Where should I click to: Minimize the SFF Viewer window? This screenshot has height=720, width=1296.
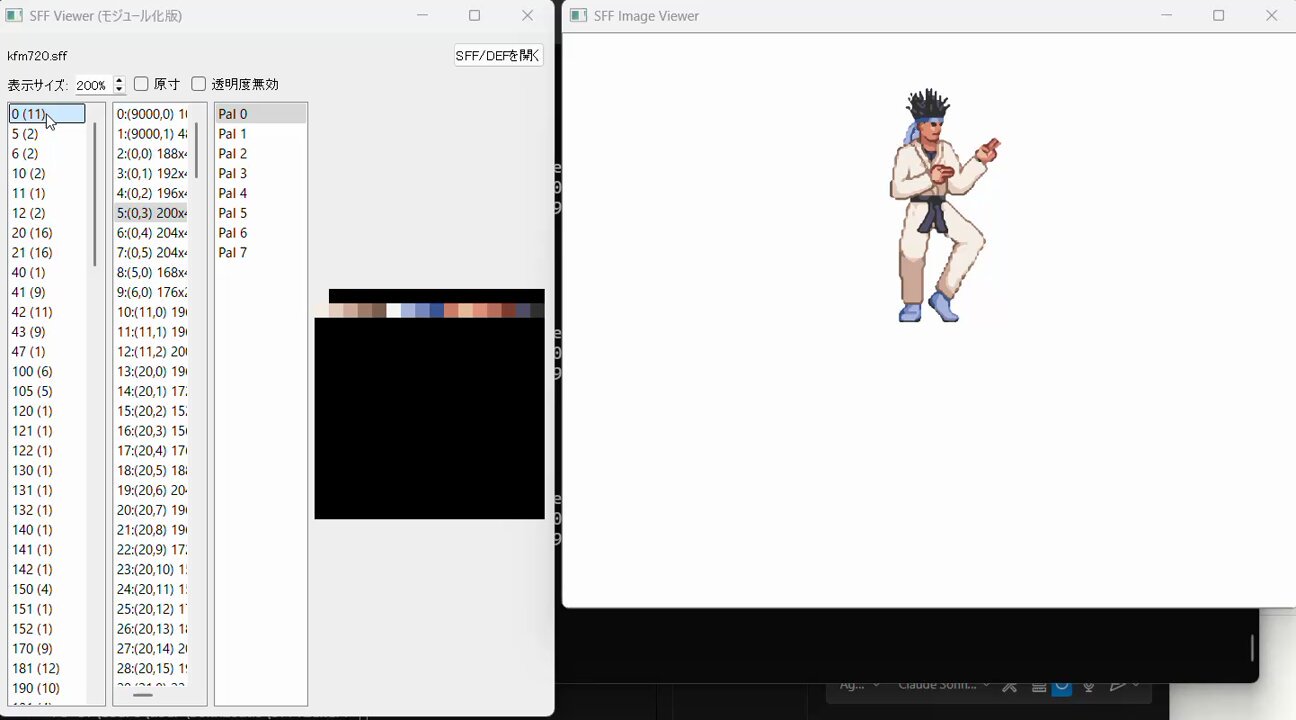click(422, 16)
